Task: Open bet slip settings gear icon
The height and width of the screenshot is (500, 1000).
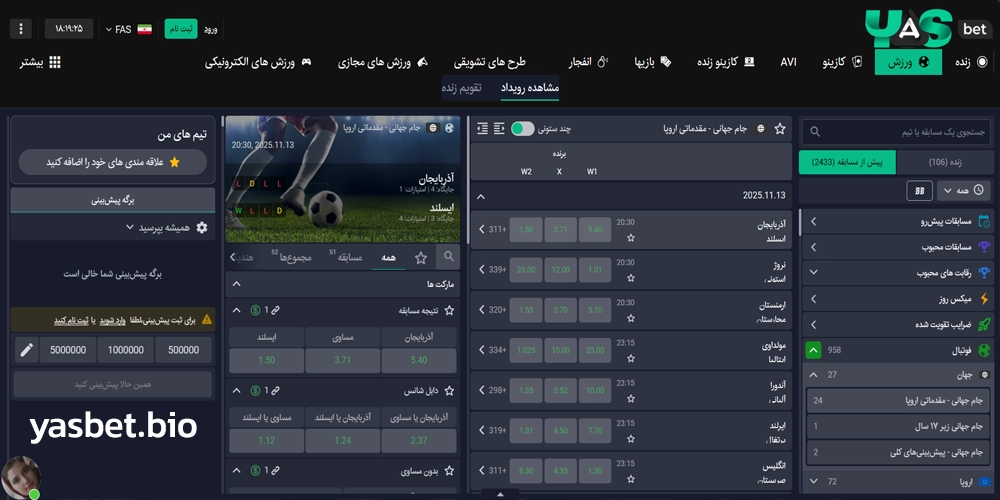Action: [202, 227]
